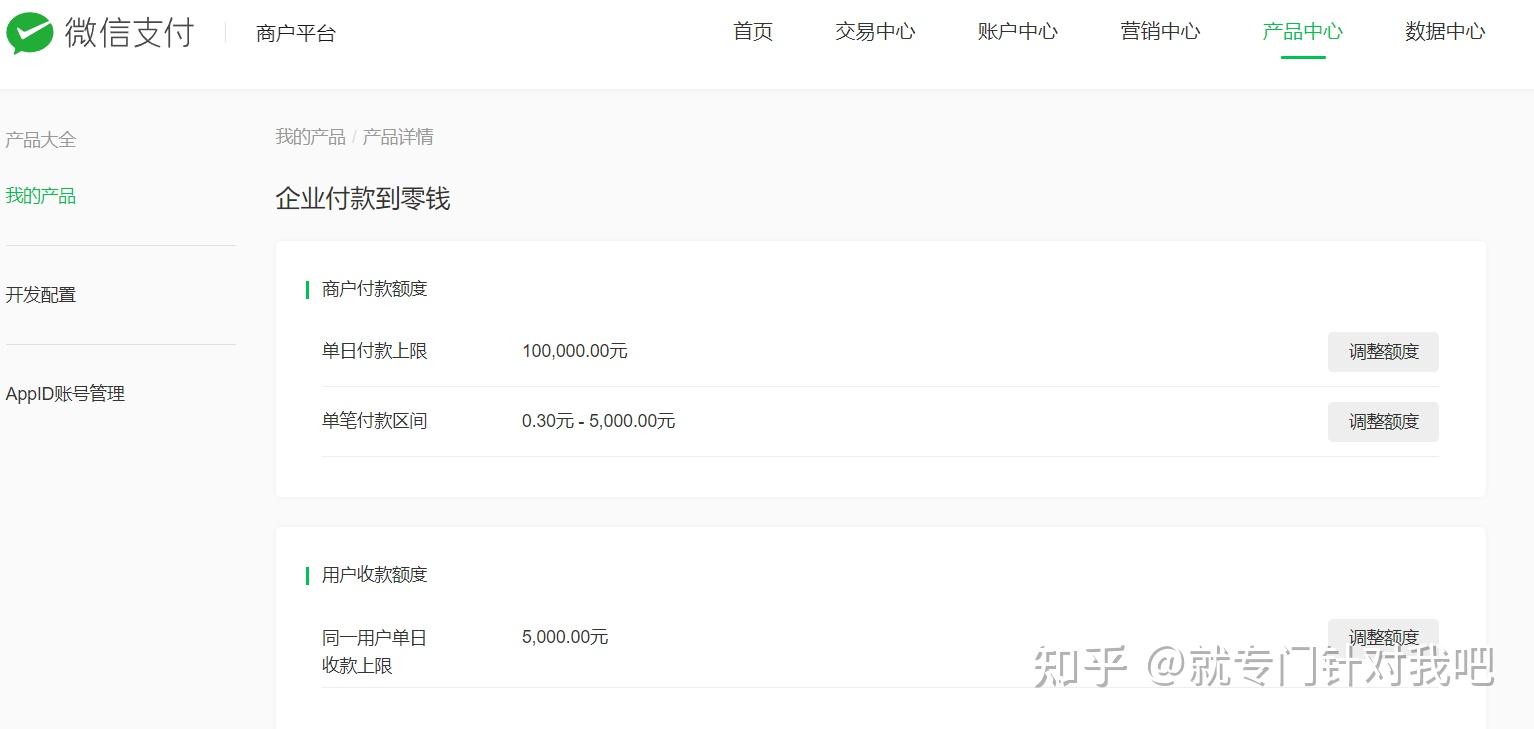Viewport: 1534px width, 729px height.
Task: Open the 数据中心 navigation tab
Action: pos(1445,32)
